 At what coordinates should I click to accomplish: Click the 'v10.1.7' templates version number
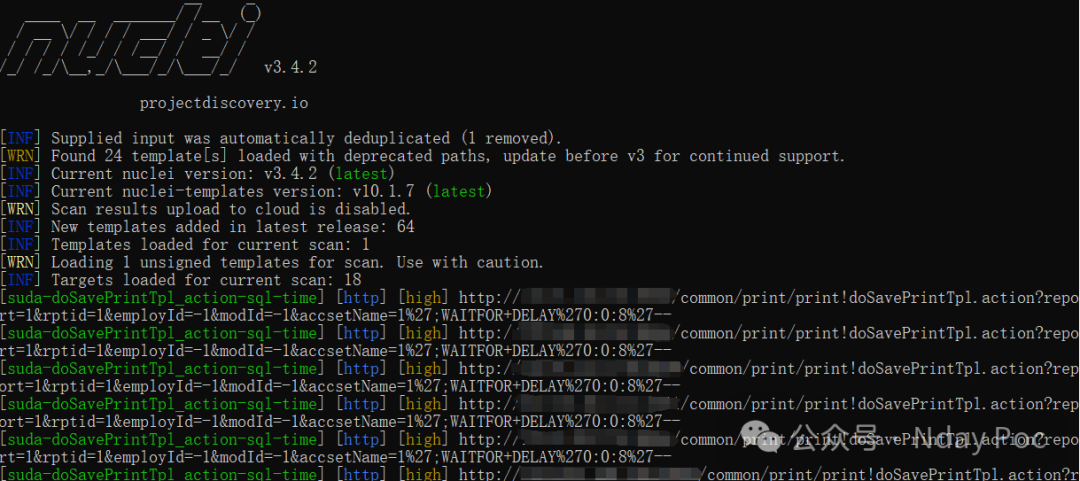384,191
